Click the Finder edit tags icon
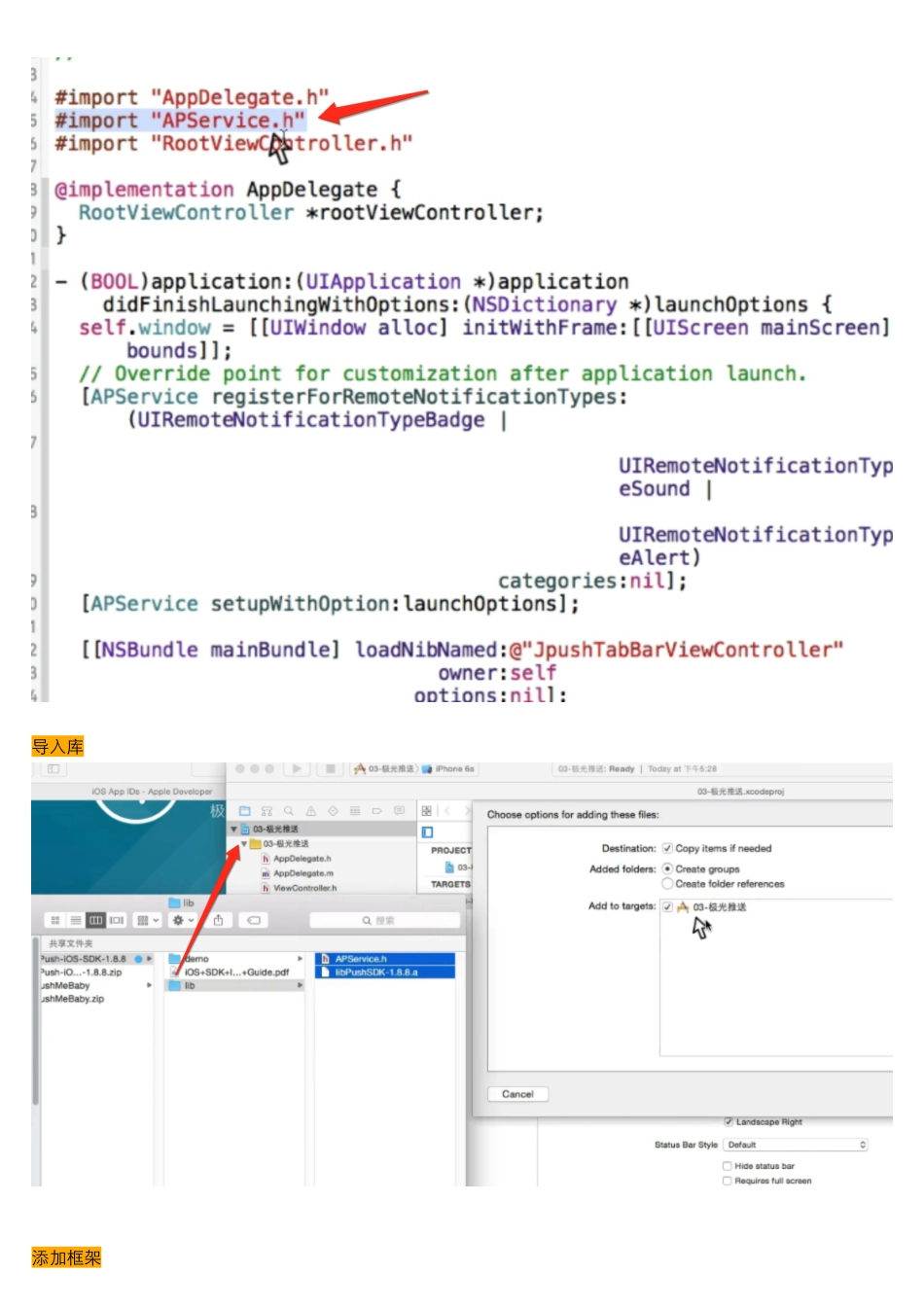This screenshot has height=1308, width=924. point(253,920)
